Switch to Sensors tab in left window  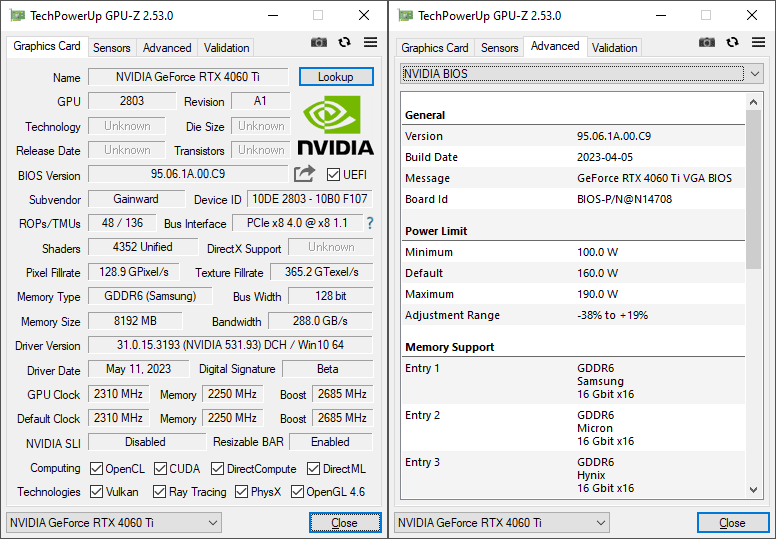pyautogui.click(x=112, y=48)
